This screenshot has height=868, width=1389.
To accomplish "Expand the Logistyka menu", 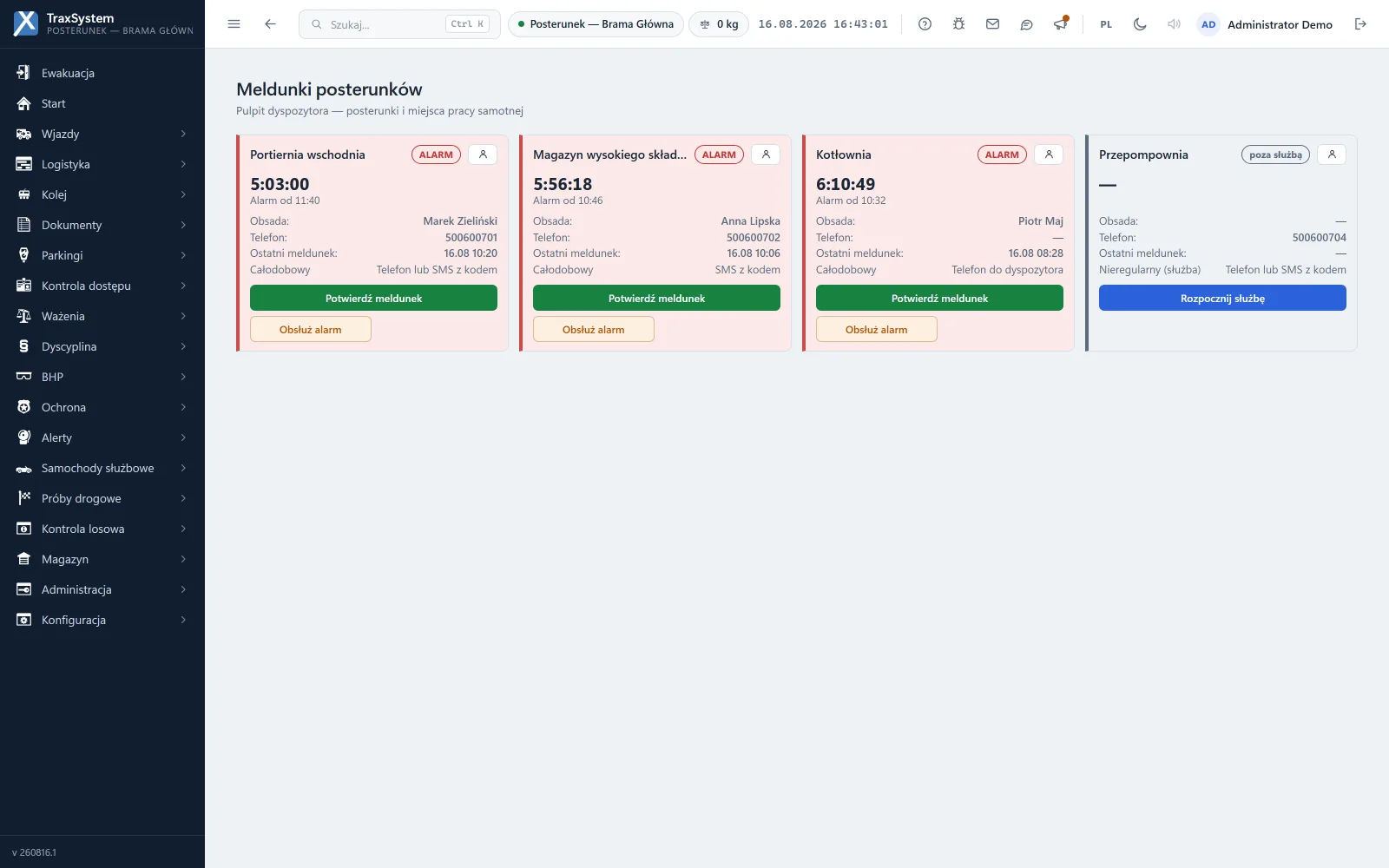I will tap(102, 164).
